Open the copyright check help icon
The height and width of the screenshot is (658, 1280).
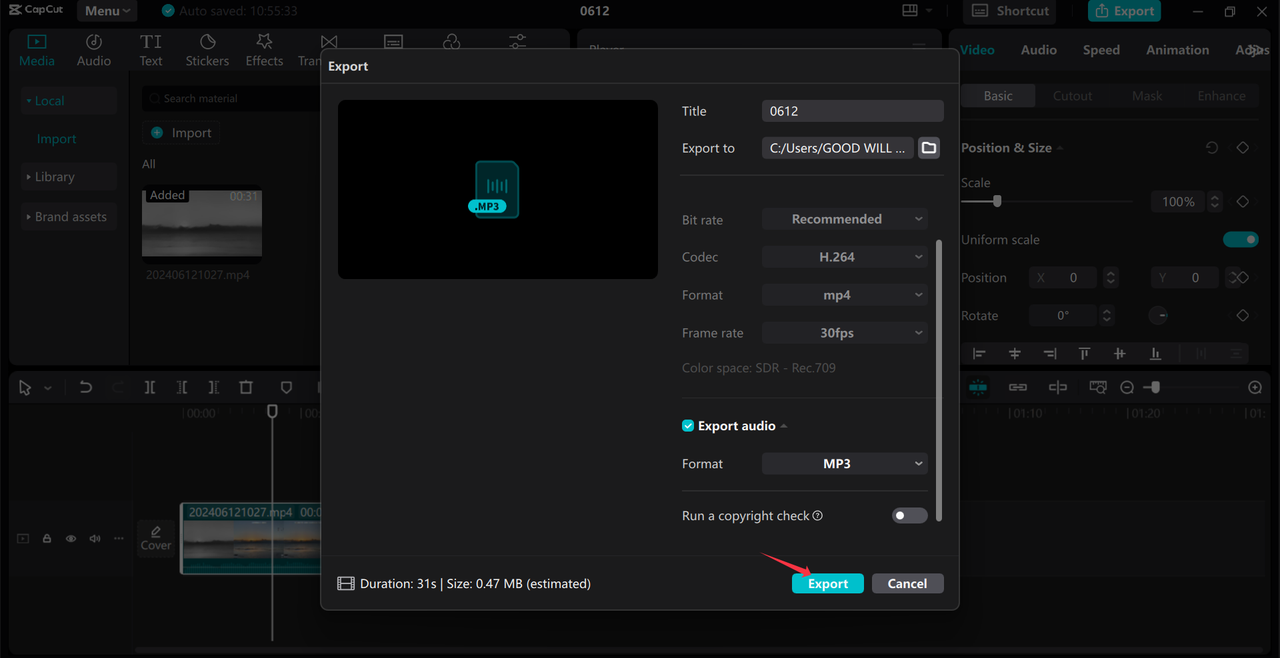[x=818, y=516]
